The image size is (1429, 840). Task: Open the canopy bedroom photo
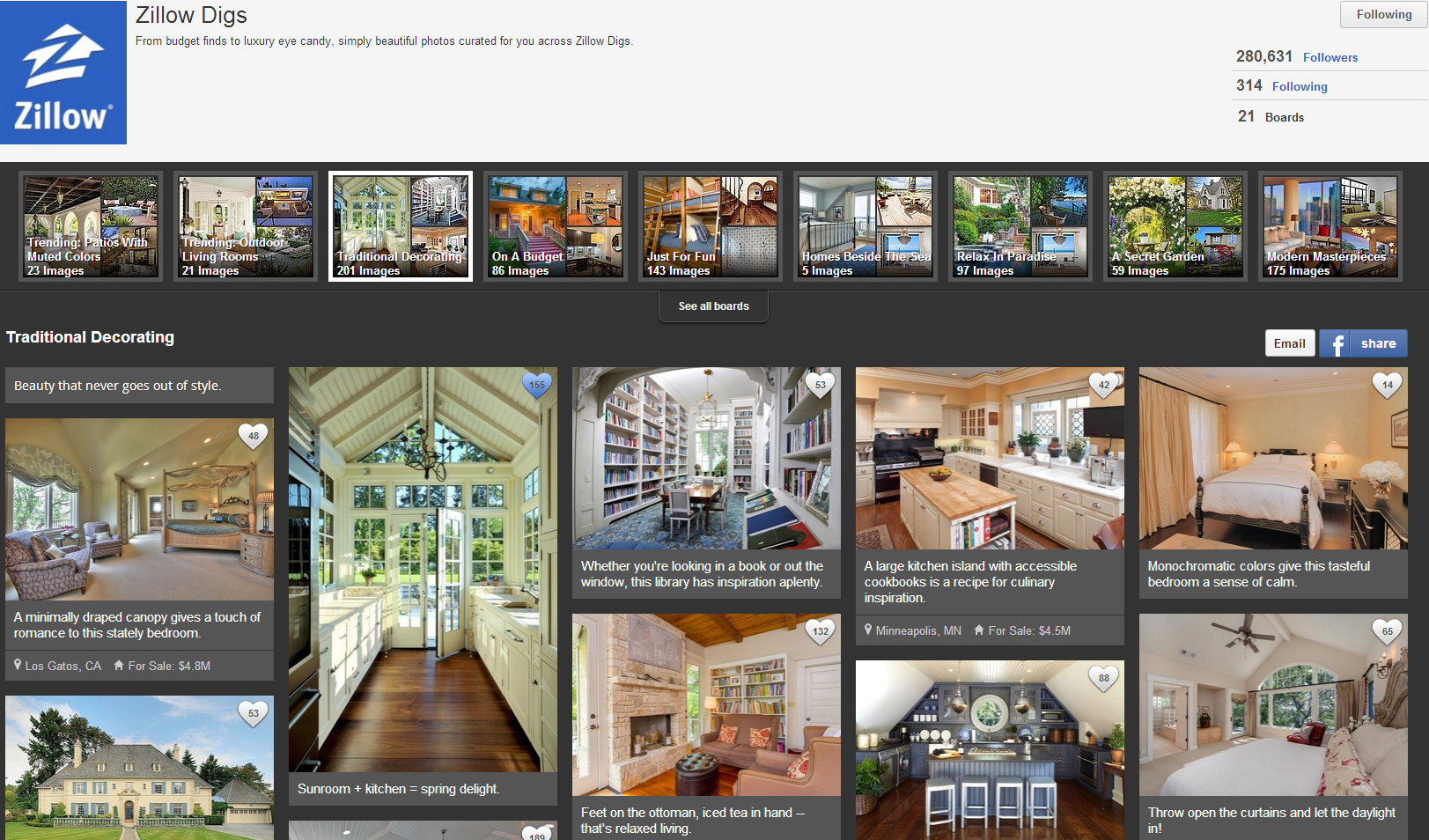coord(139,509)
